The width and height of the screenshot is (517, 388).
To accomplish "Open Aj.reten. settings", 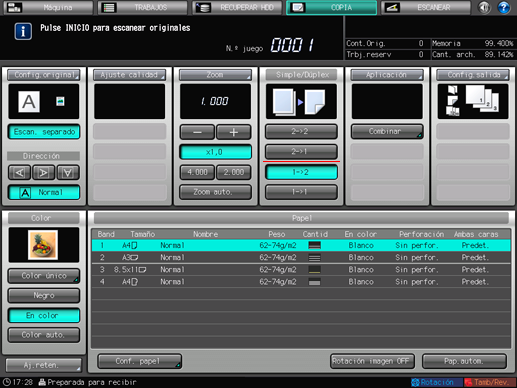I will click(44, 365).
